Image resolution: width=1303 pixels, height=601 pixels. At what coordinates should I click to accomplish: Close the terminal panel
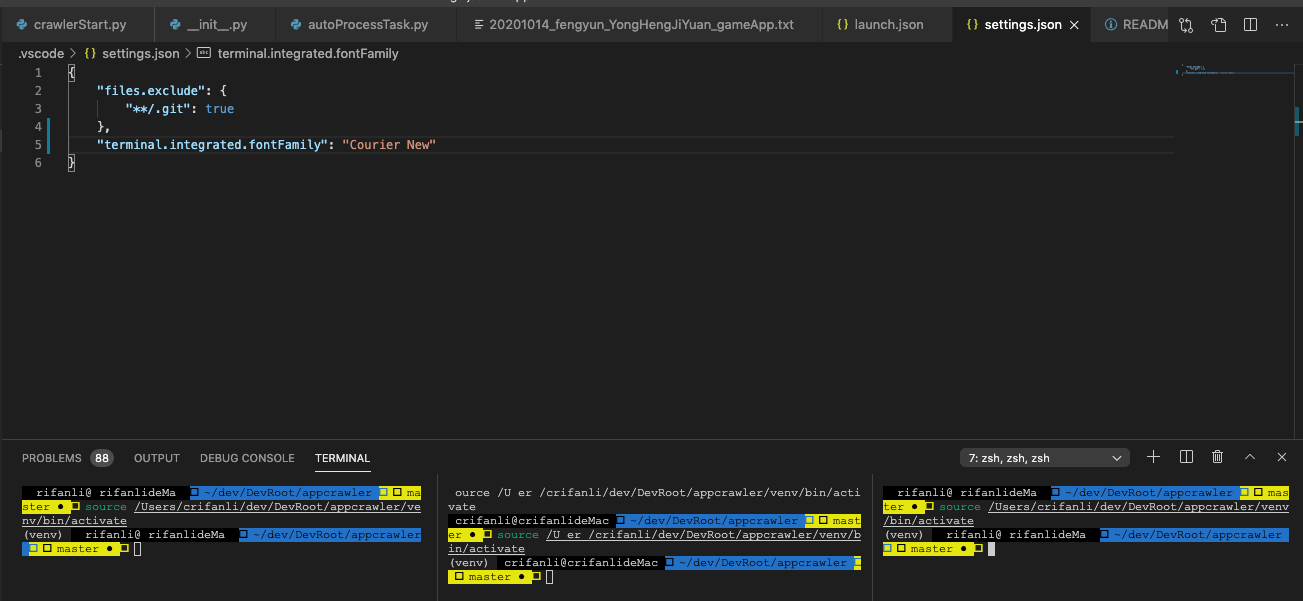pyautogui.click(x=1281, y=457)
